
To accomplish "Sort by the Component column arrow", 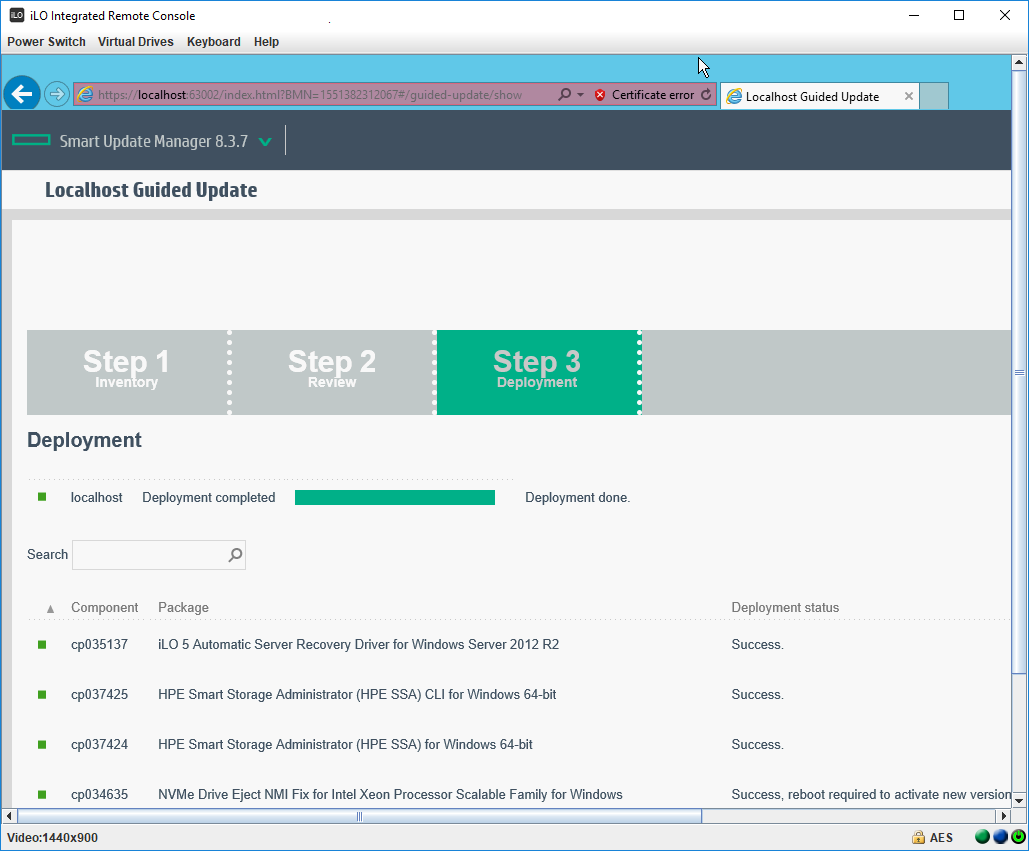I will [51, 609].
